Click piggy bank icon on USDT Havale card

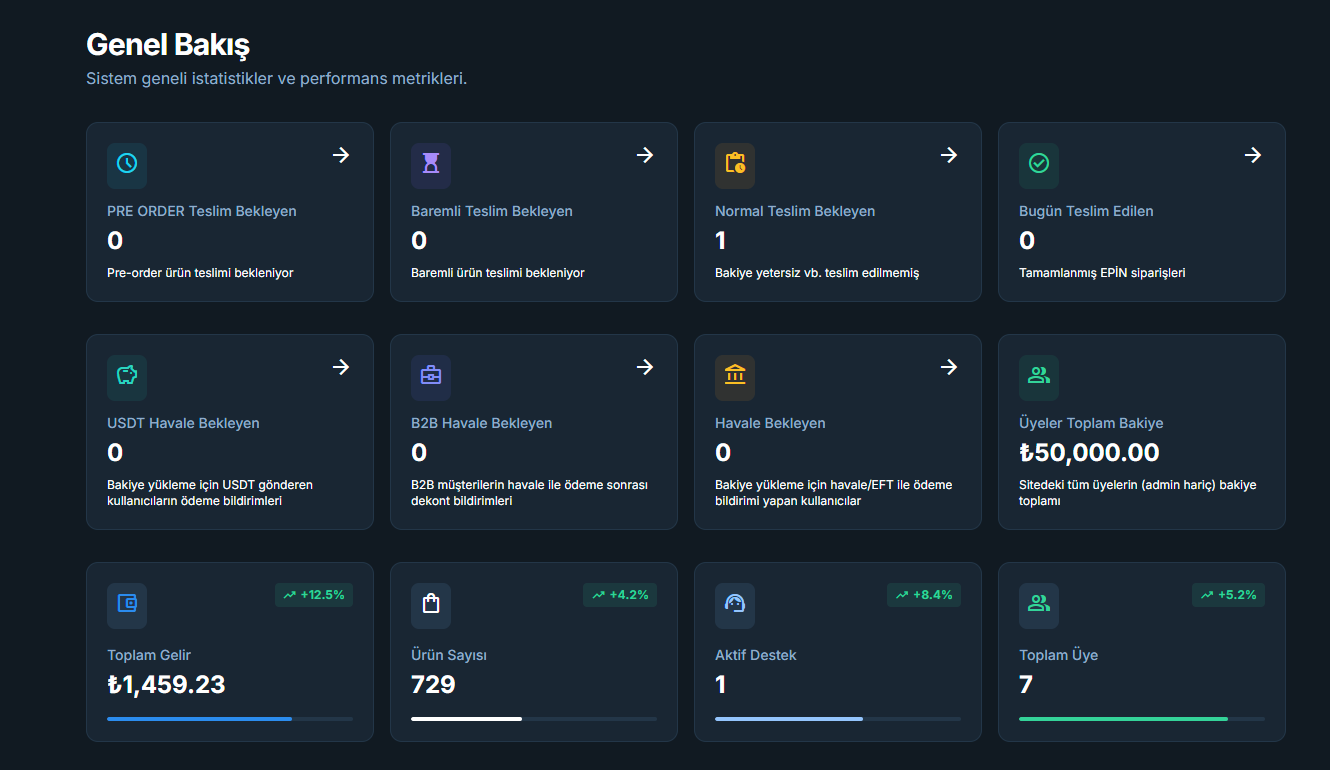coord(127,377)
